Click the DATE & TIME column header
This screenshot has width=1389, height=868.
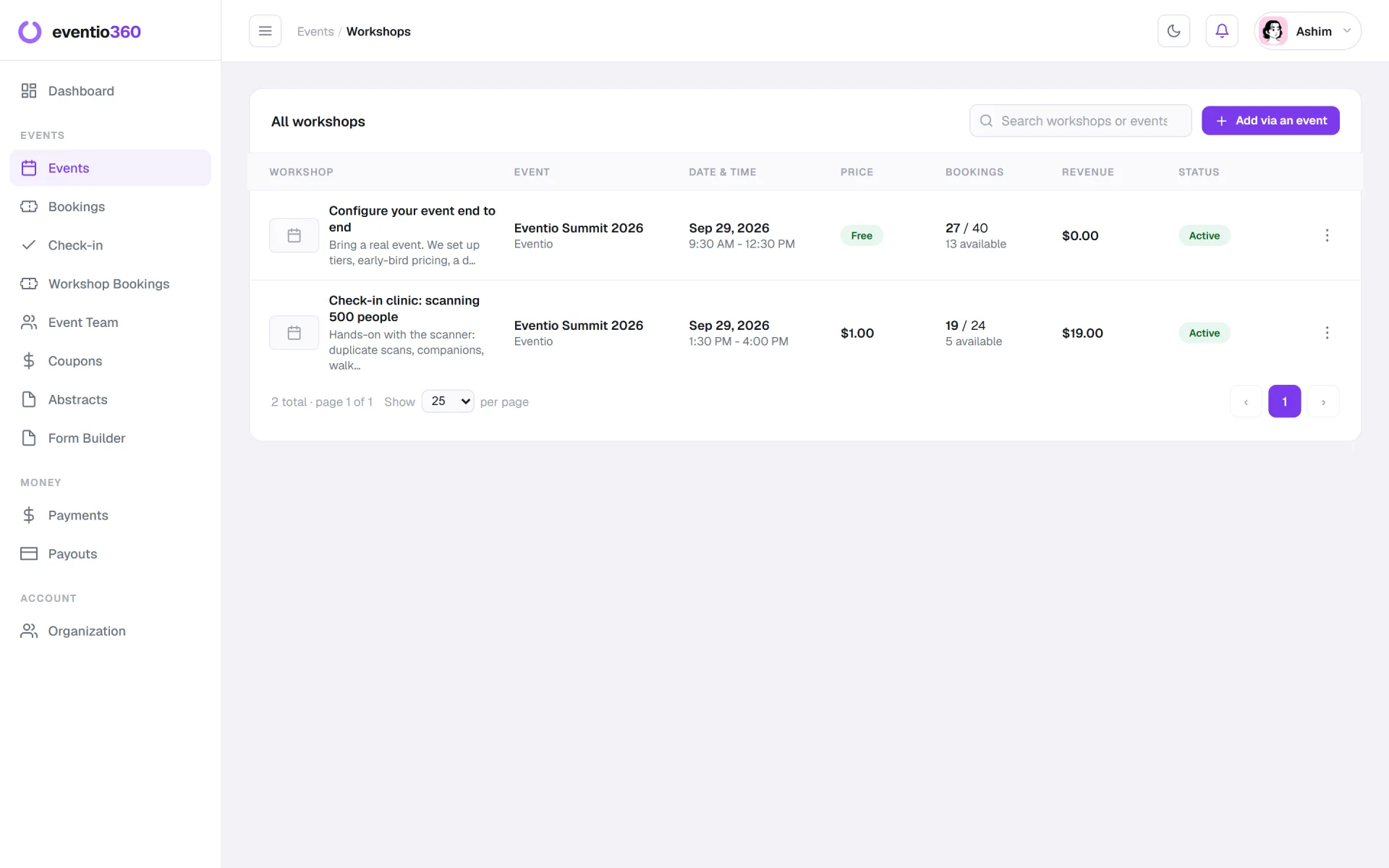pos(723,172)
